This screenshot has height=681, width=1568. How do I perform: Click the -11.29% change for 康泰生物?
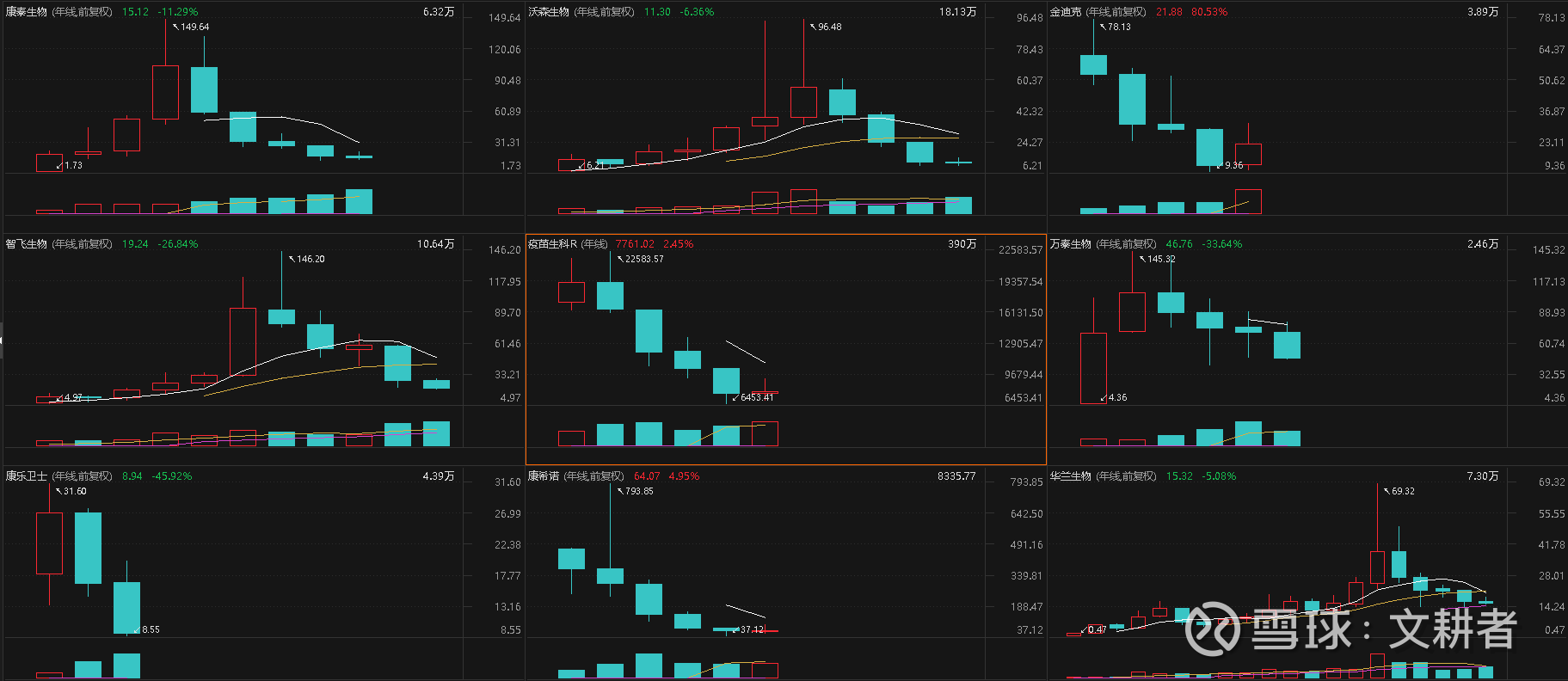[x=177, y=12]
